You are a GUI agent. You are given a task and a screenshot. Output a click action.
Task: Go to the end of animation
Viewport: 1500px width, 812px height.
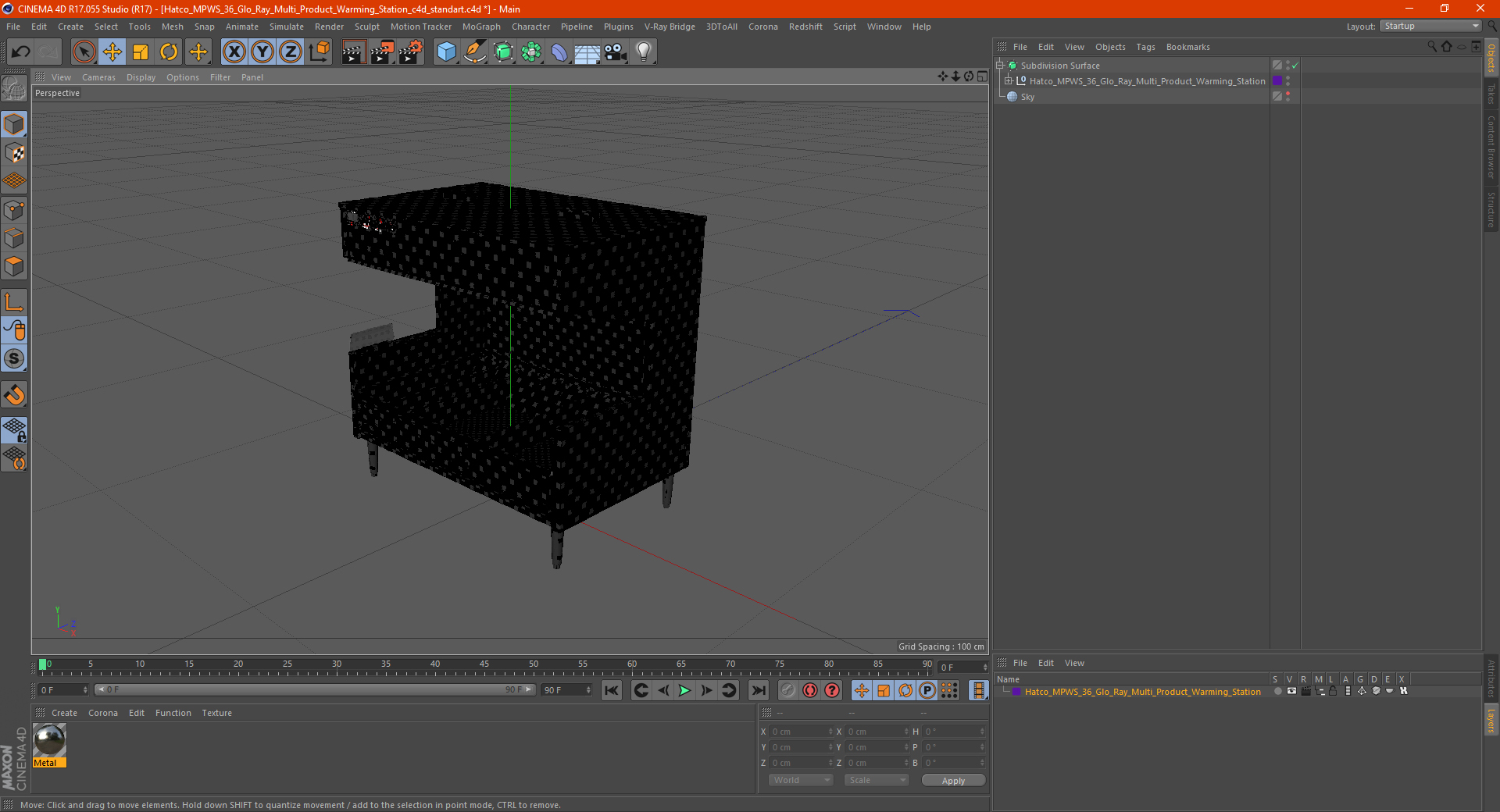(758, 690)
